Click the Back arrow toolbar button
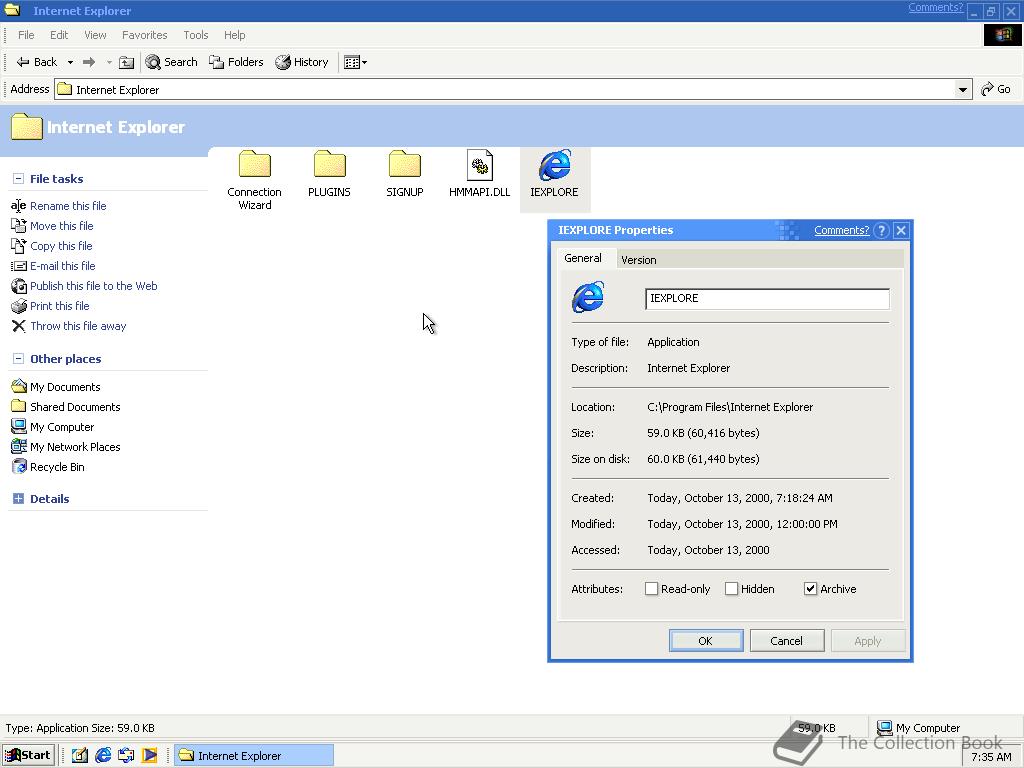The width and height of the screenshot is (1024, 768). tap(37, 62)
